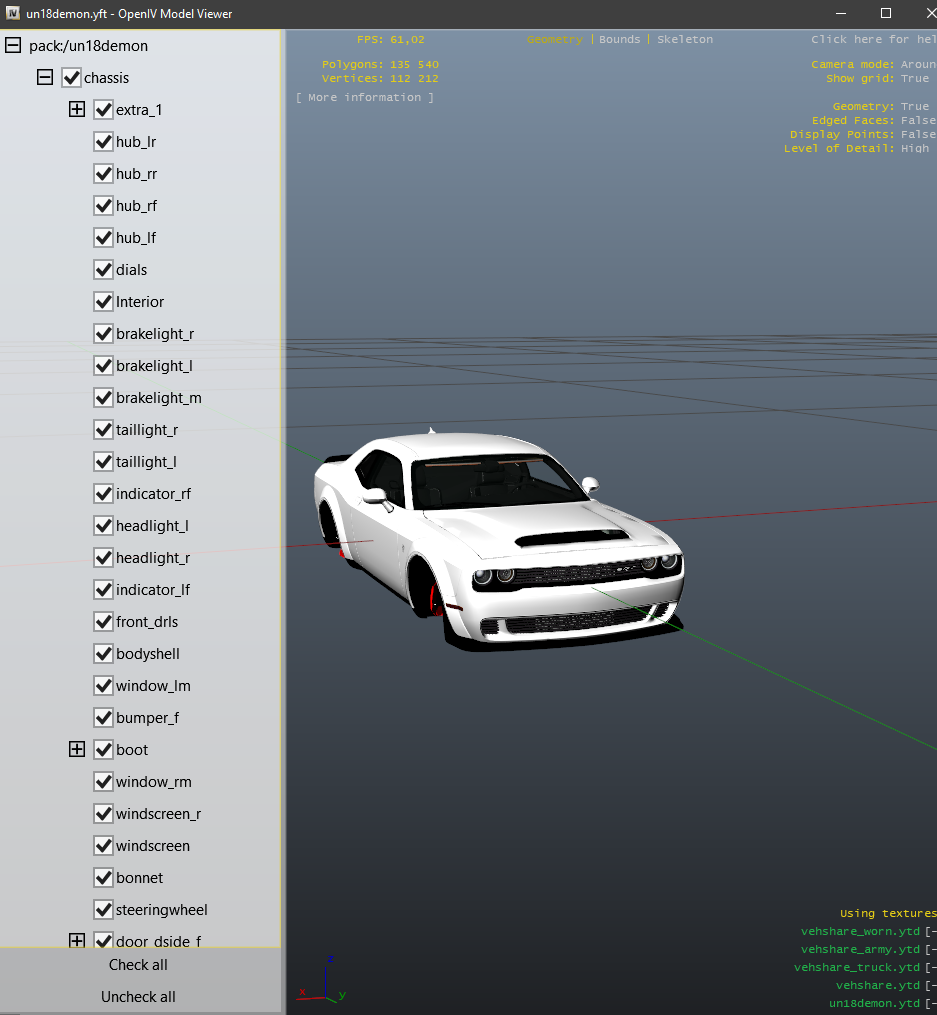Switch to the Bounds view tab
This screenshot has width=937, height=1015.
click(x=619, y=40)
